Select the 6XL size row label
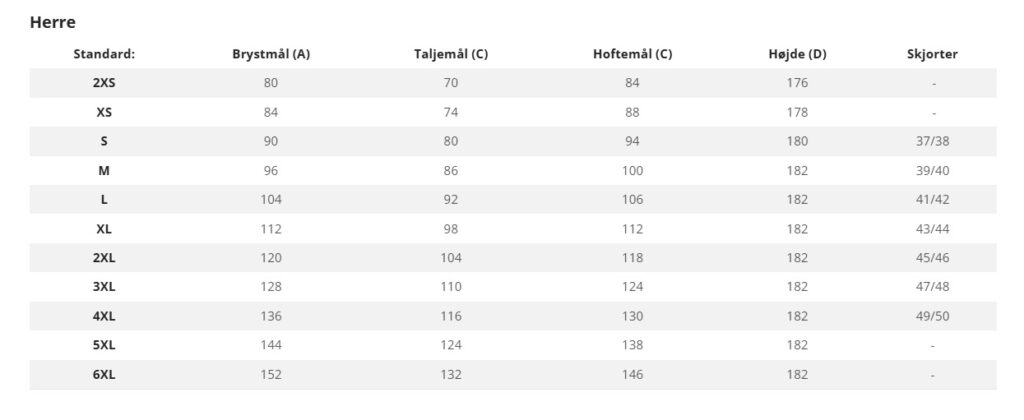1024x420 pixels. tap(104, 375)
